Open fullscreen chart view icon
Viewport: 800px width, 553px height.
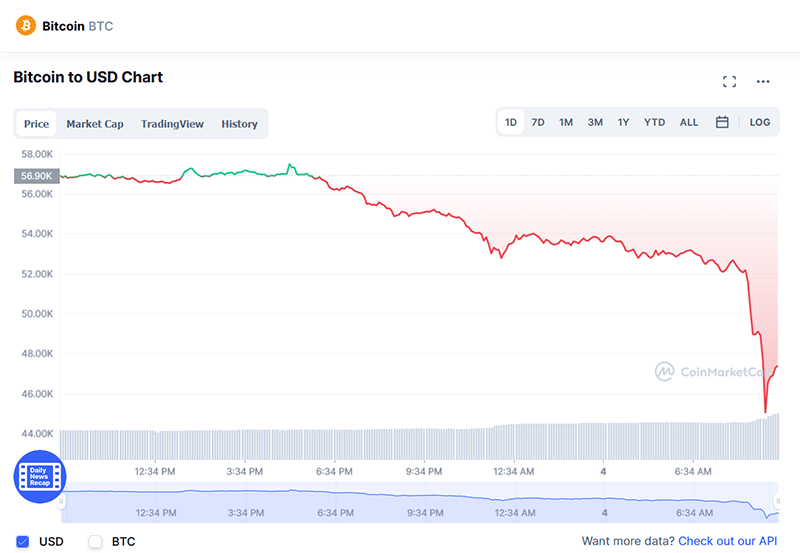[730, 82]
